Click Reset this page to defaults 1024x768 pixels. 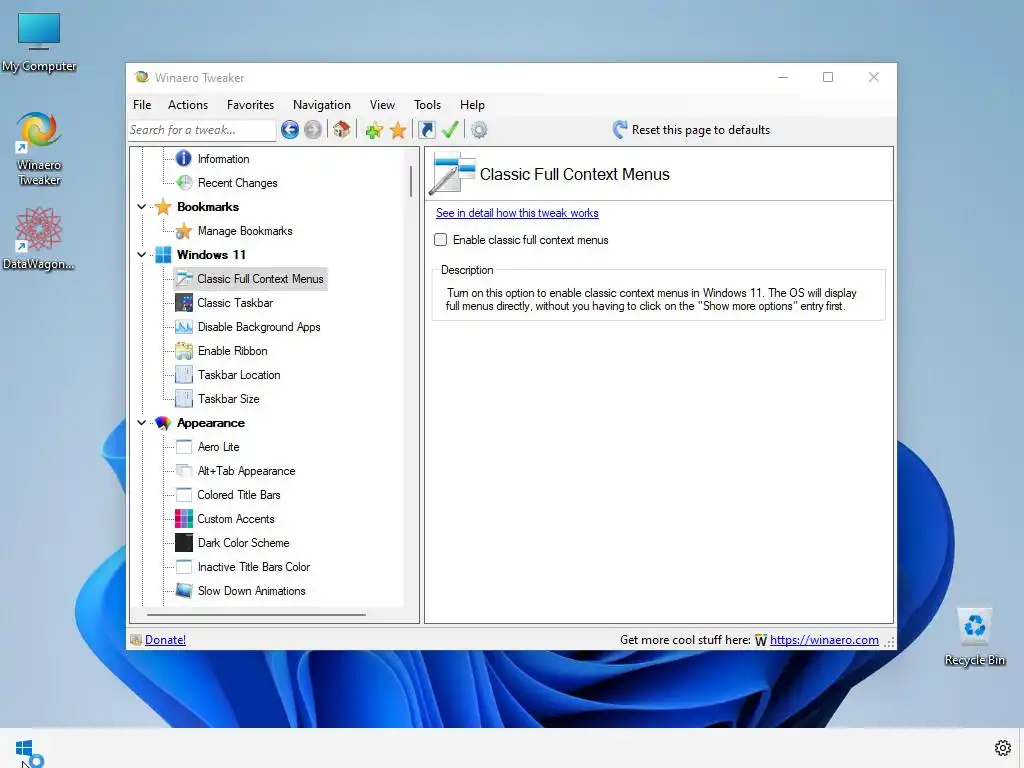[x=692, y=129]
